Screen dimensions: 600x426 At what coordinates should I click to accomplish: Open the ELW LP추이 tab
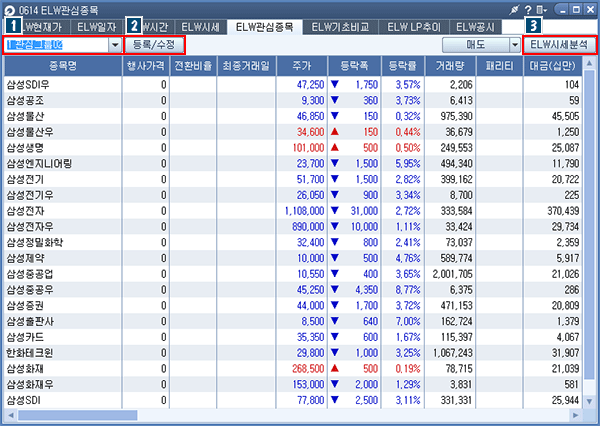click(410, 26)
